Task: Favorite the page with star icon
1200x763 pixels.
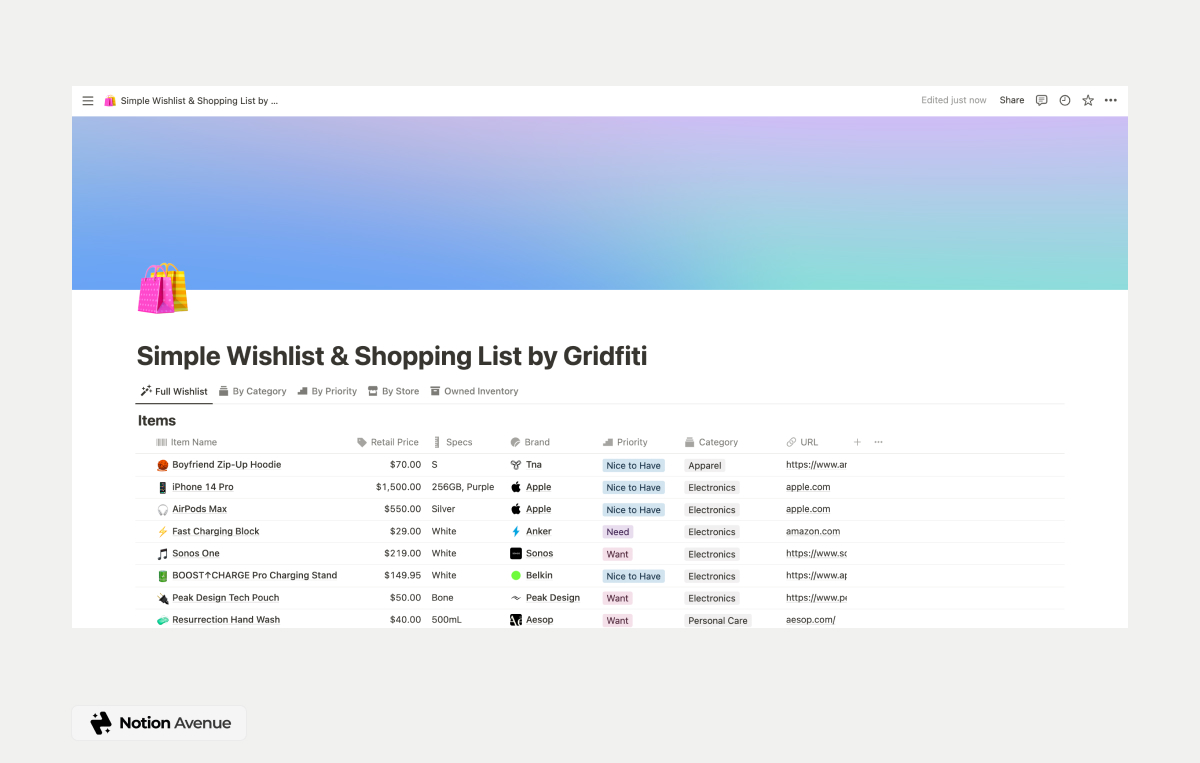Action: (1088, 100)
